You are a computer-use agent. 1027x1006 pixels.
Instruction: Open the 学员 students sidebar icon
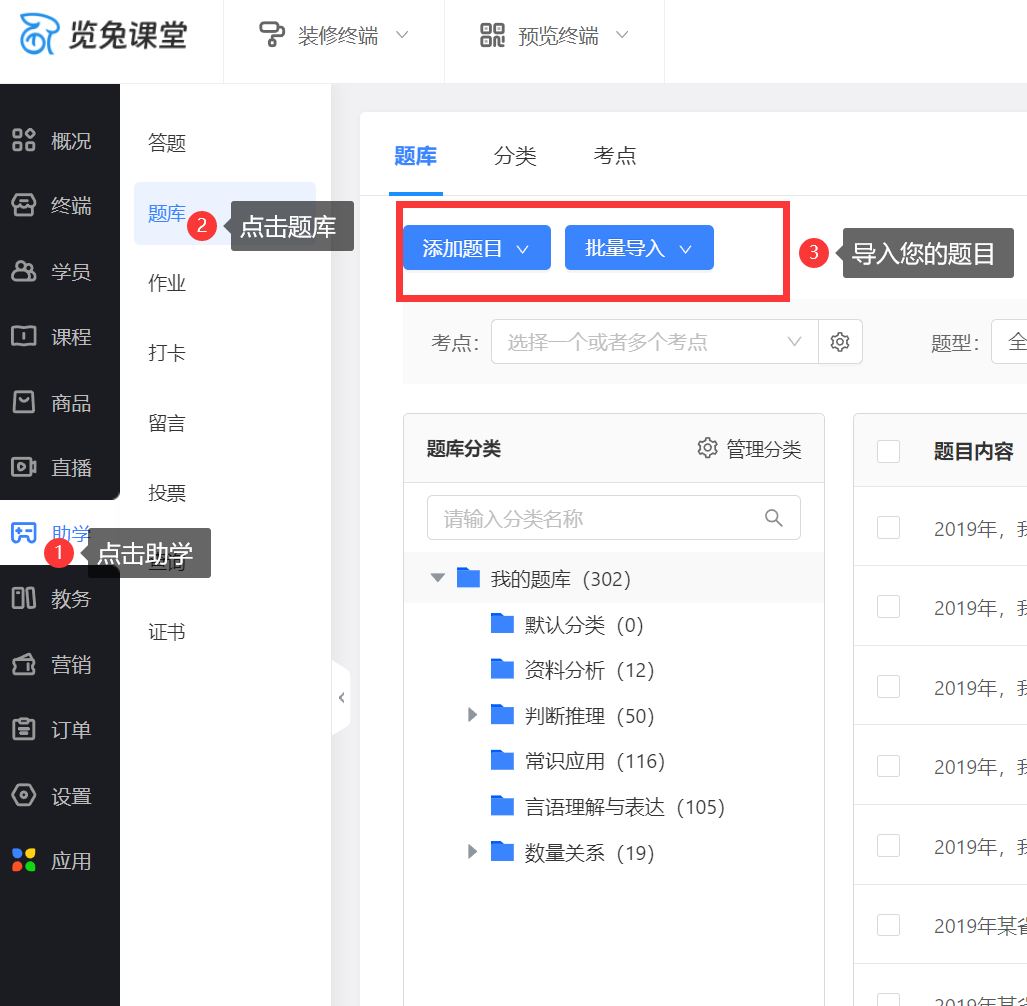pos(24,271)
